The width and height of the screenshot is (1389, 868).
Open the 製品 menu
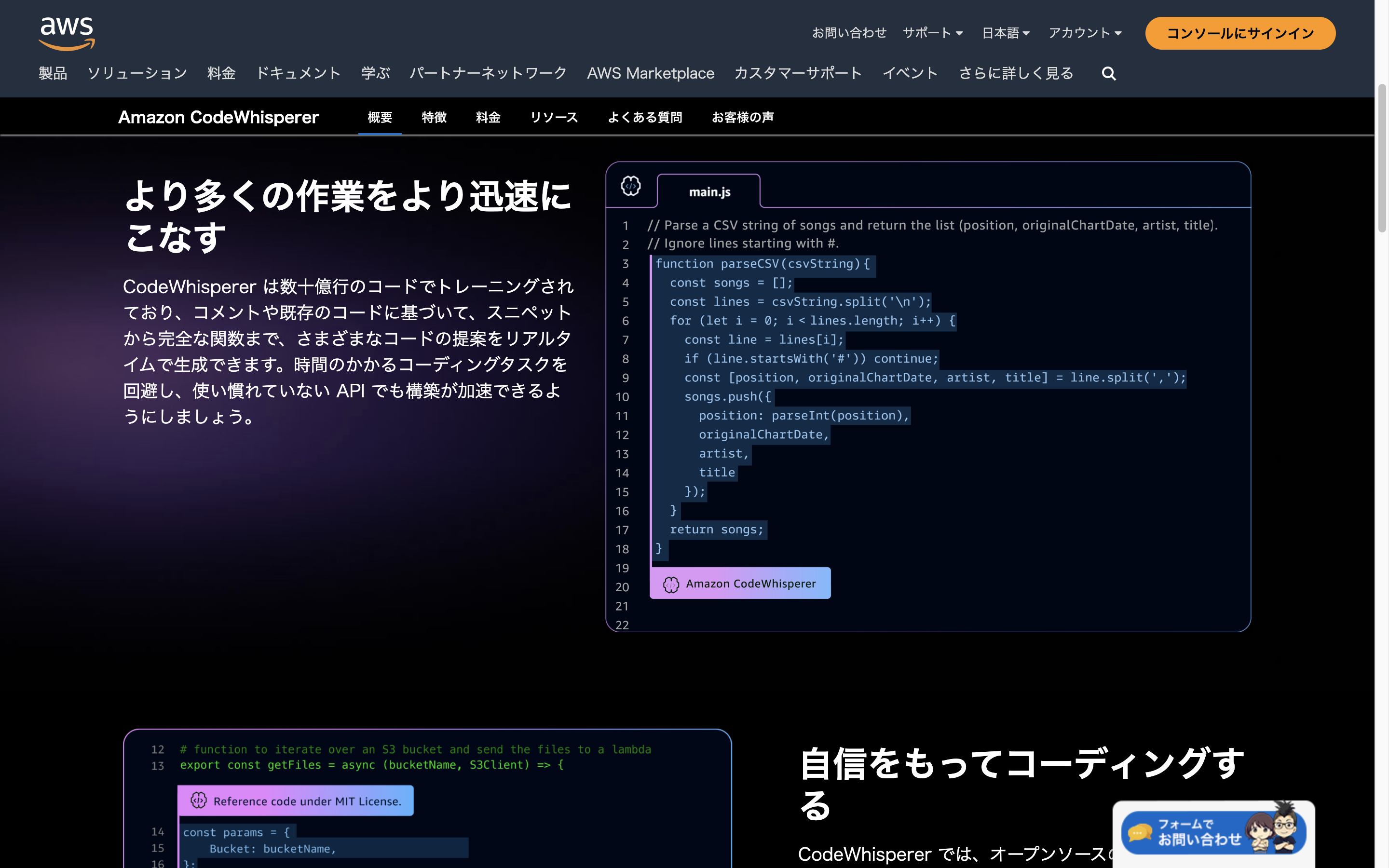point(53,73)
